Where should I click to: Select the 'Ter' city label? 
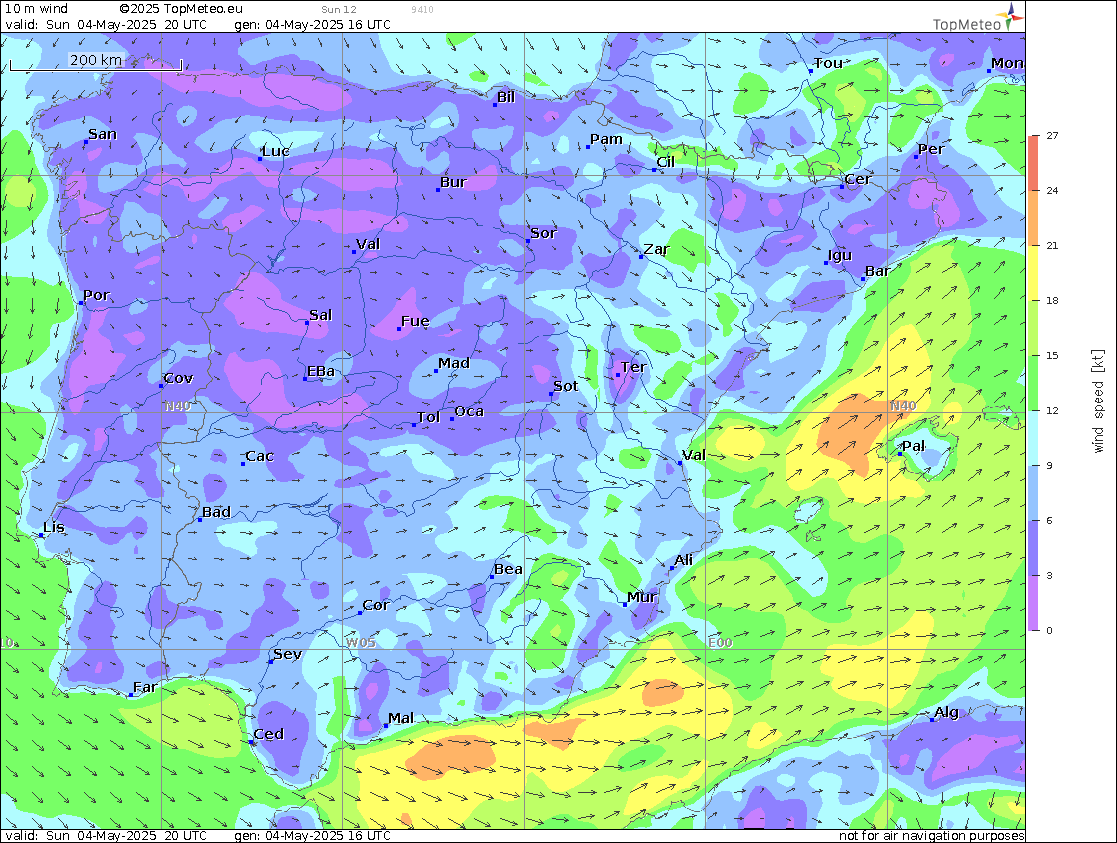click(633, 366)
